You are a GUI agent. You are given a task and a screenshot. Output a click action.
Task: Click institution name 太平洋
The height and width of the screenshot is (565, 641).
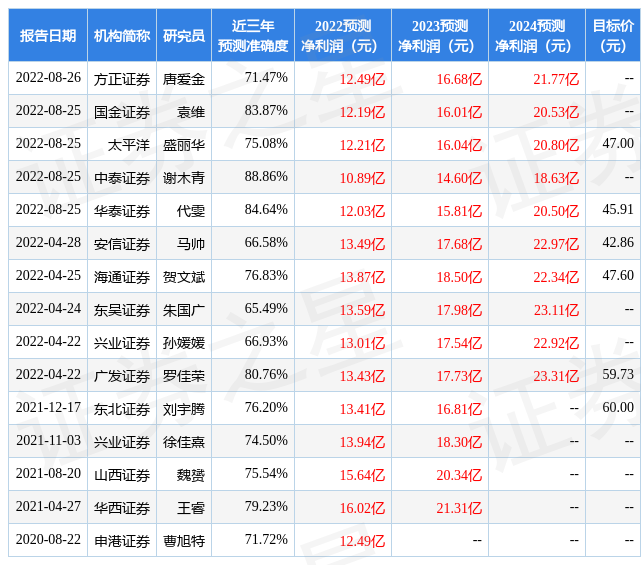coord(129,145)
